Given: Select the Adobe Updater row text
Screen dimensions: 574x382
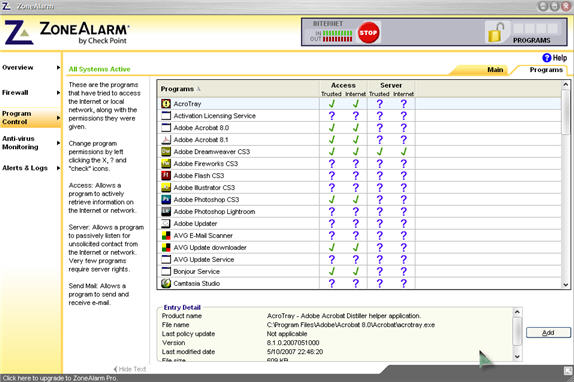Looking at the screenshot, I should pos(195,224).
